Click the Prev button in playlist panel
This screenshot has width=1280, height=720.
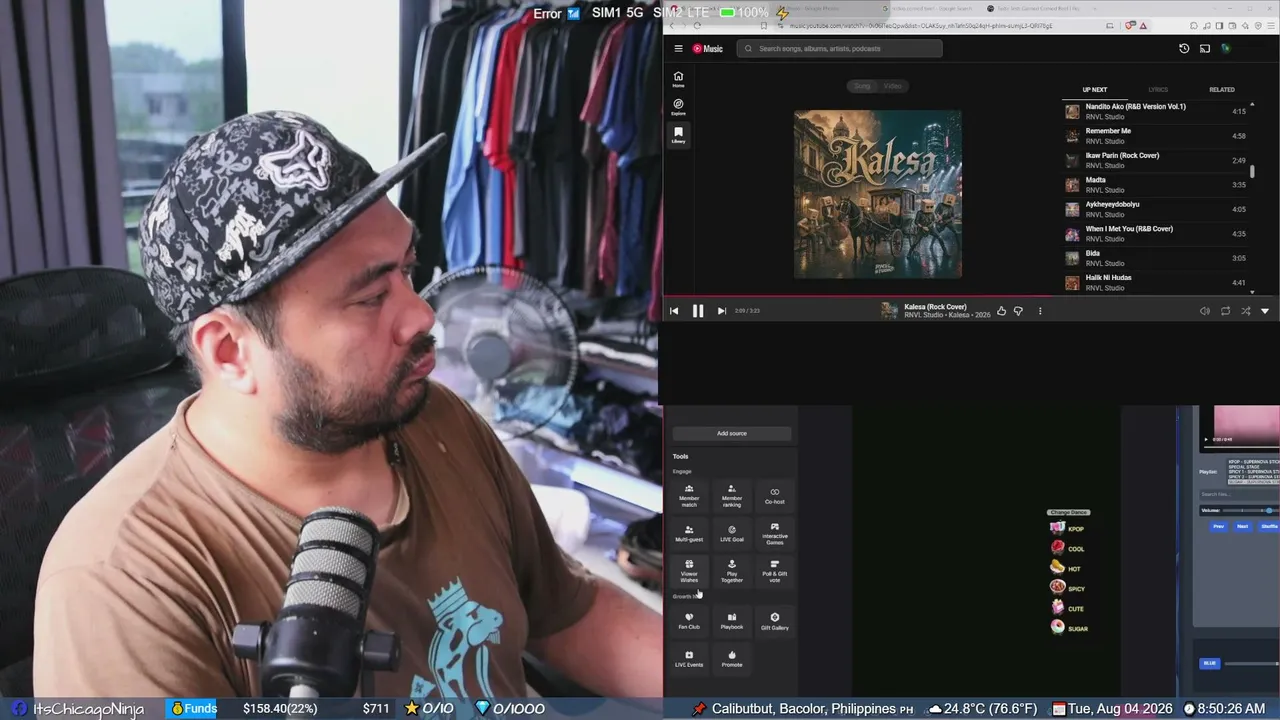pyautogui.click(x=1218, y=526)
